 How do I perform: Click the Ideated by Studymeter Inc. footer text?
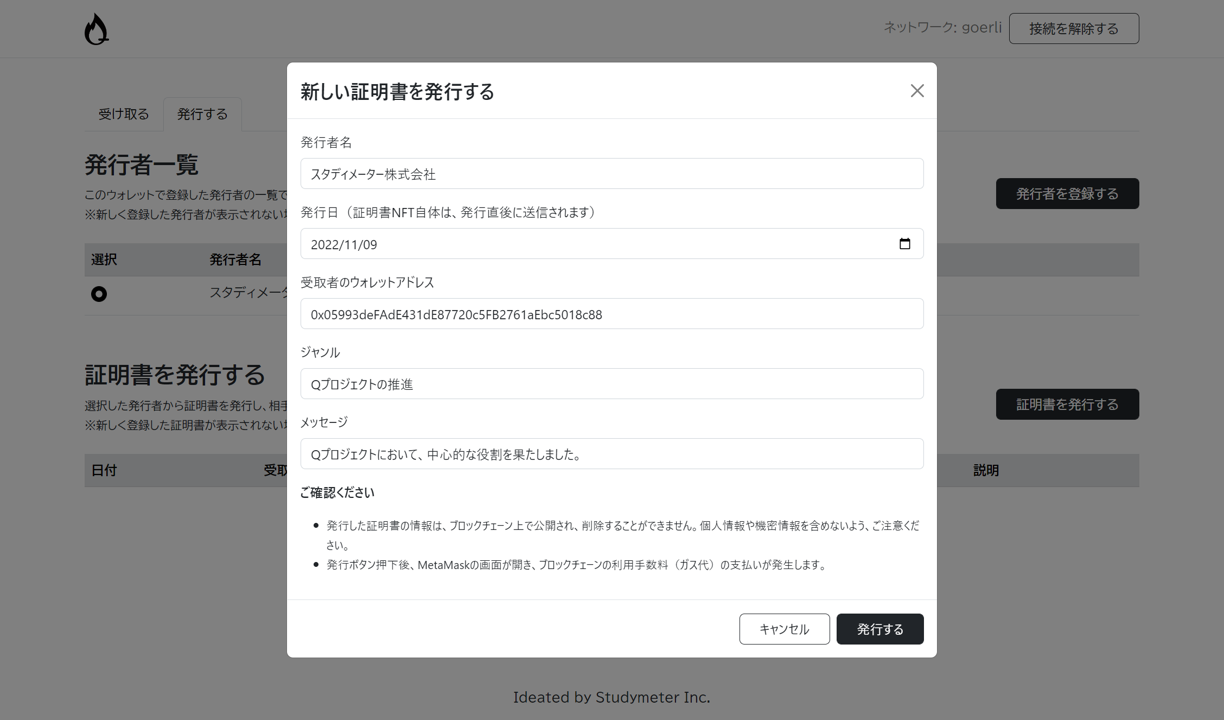coord(612,697)
